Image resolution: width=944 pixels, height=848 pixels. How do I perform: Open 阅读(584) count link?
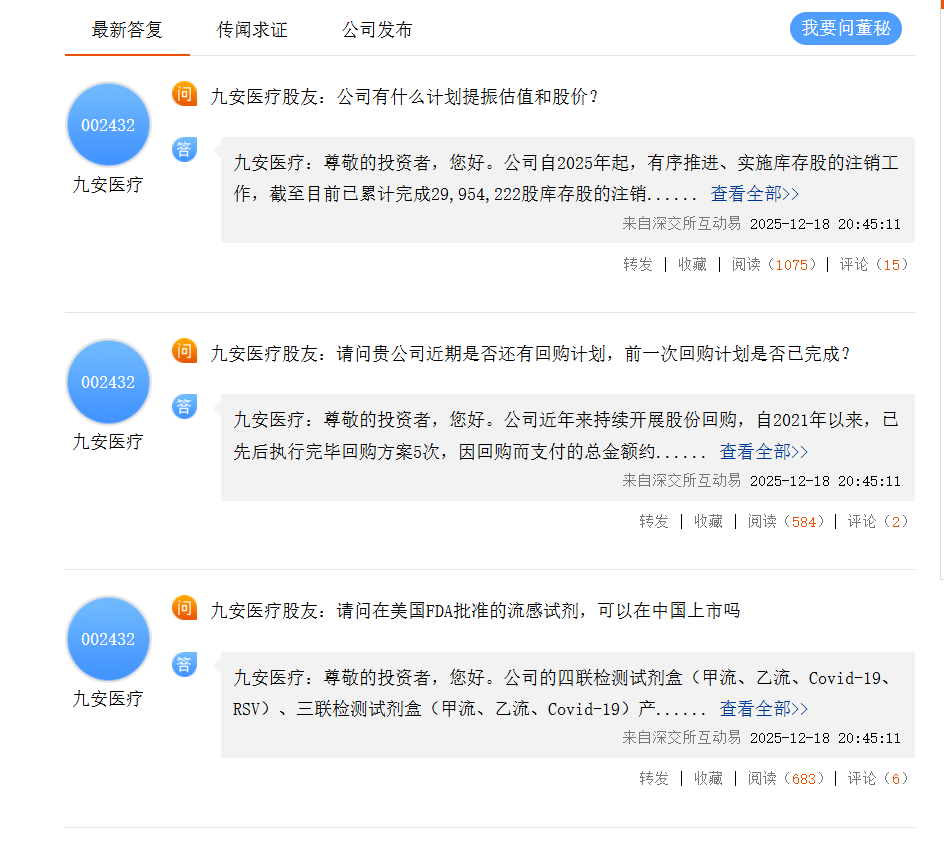point(786,521)
